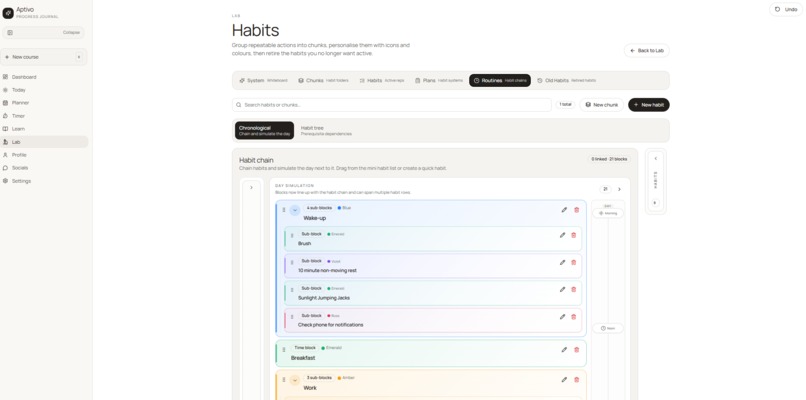
Task: Click the chevron next to 21 in Day Simulation
Action: click(619, 189)
